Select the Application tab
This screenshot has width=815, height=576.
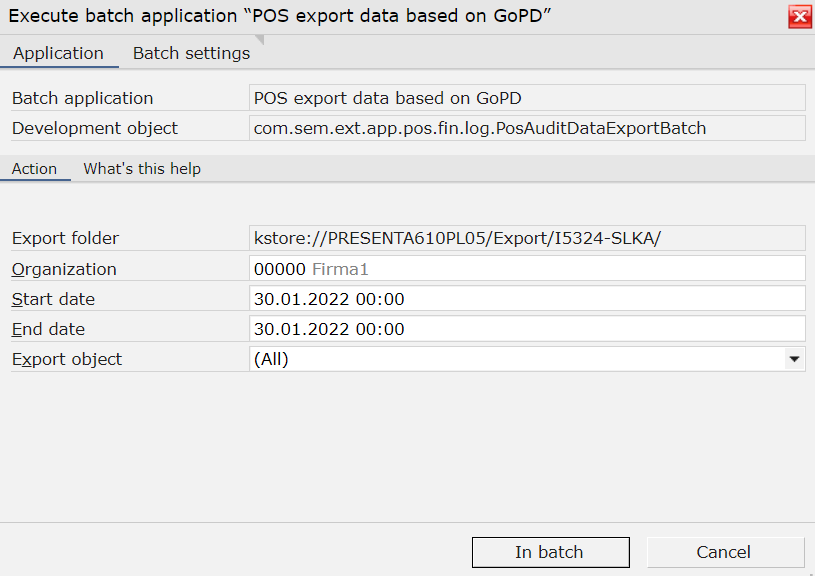click(x=58, y=53)
